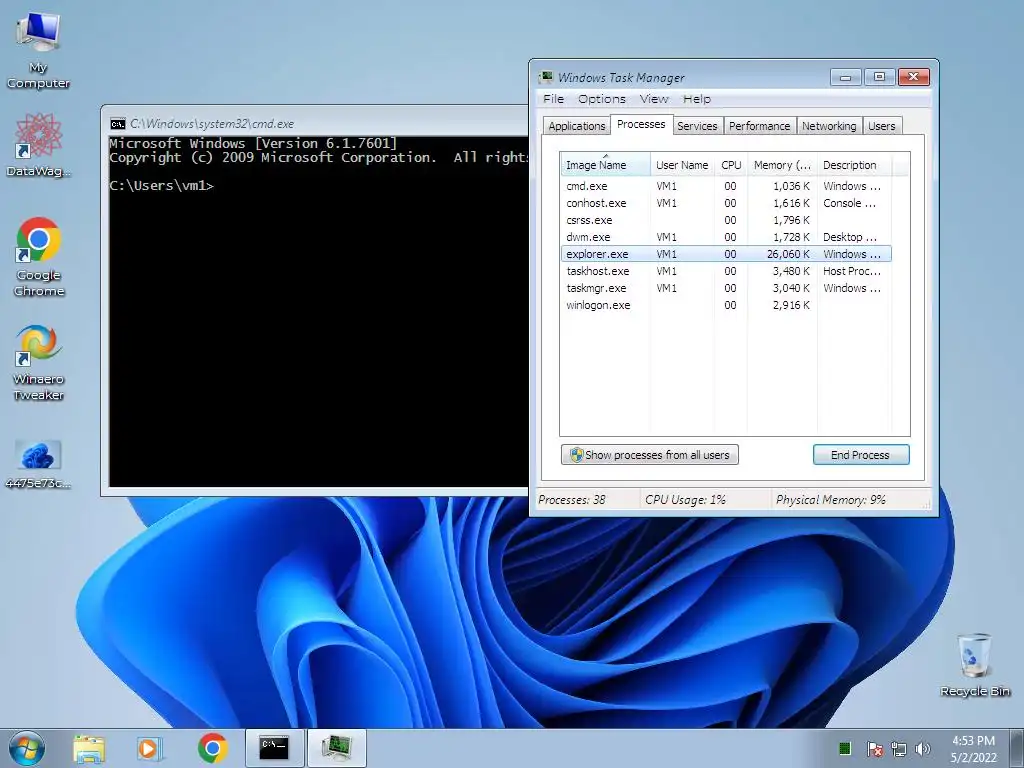Image resolution: width=1024 pixels, height=768 pixels.
Task: Click the Console ... description for conhost.exe
Action: pos(850,203)
